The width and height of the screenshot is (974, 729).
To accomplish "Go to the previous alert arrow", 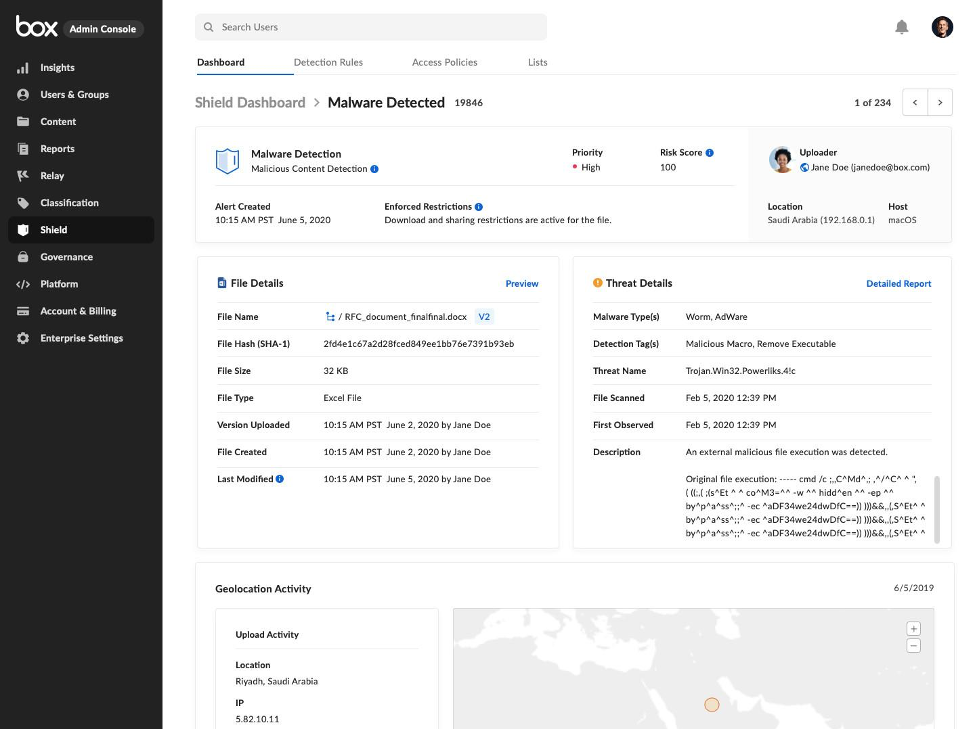I will [915, 102].
